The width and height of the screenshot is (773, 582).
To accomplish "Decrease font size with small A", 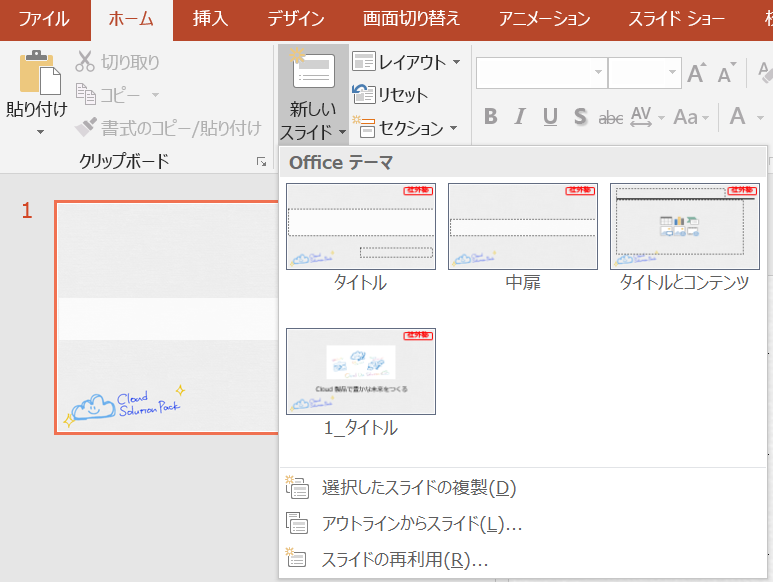I will pos(726,73).
